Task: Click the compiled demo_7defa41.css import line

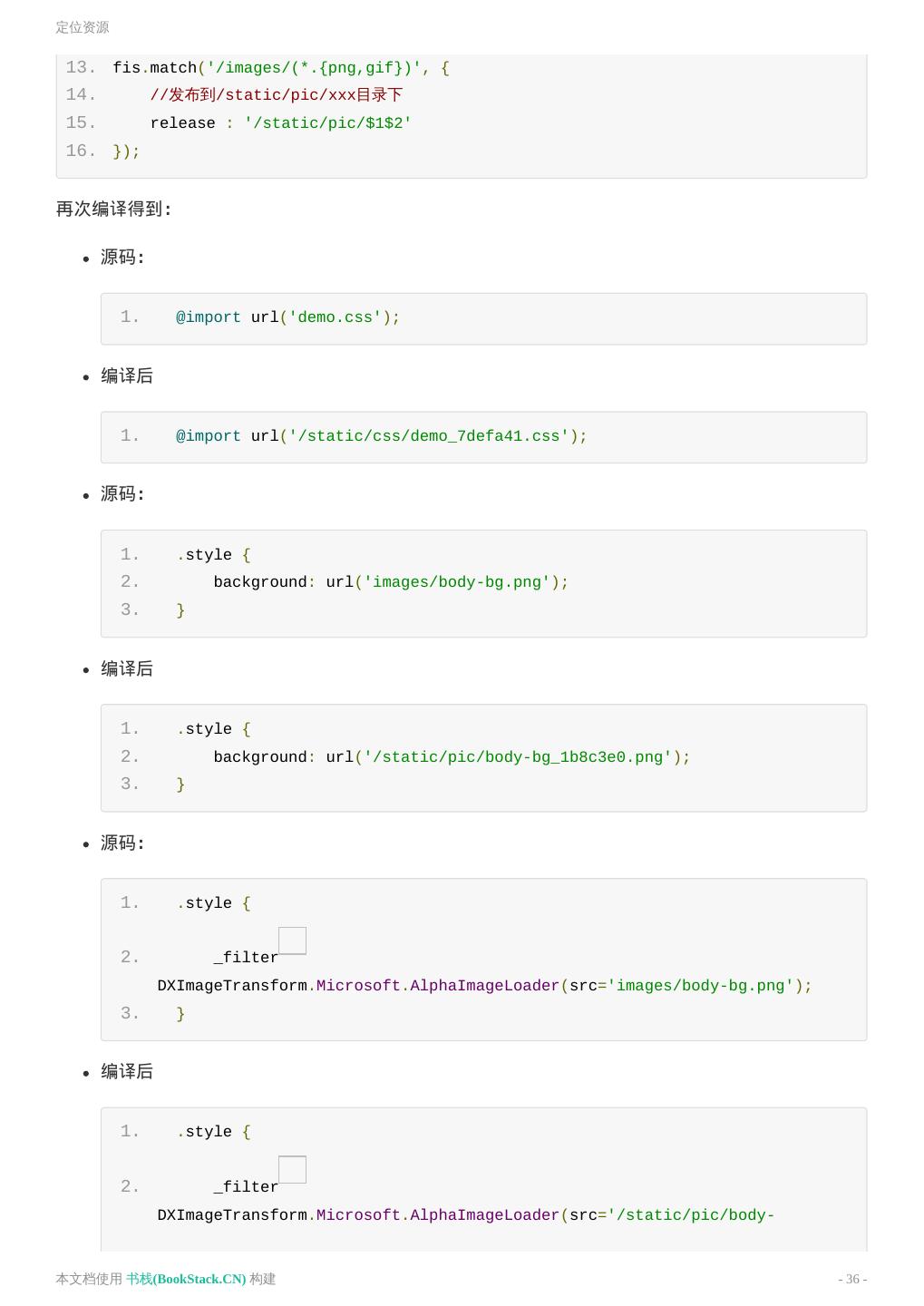Action: 381,436
